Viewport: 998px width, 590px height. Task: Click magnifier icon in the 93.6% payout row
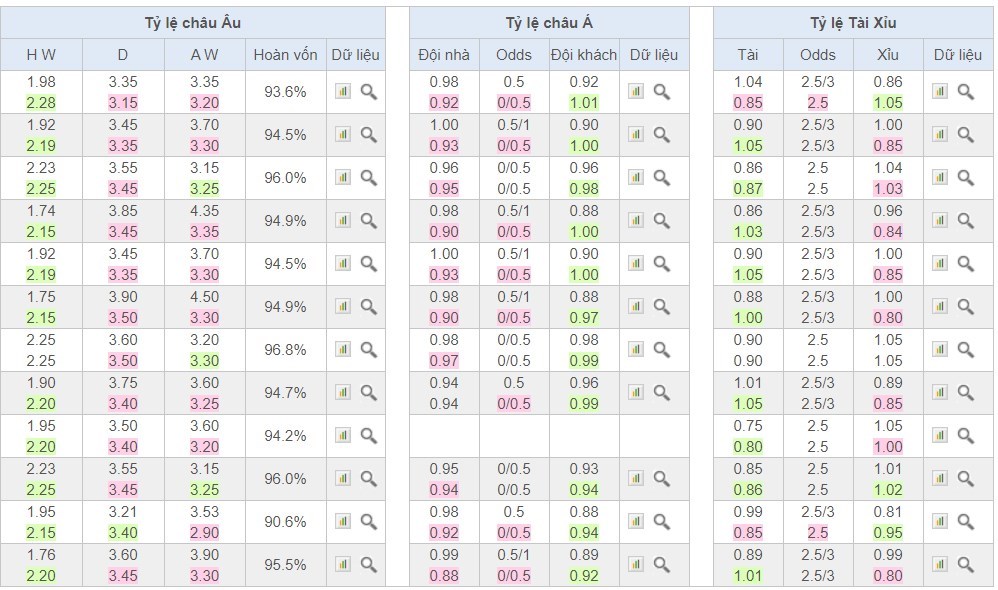click(x=369, y=92)
